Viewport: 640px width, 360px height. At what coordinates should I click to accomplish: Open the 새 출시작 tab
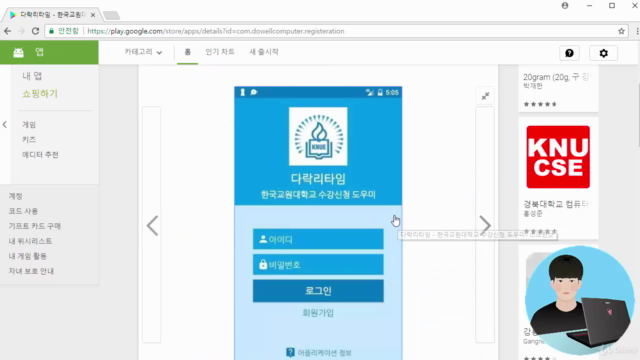pos(264,52)
